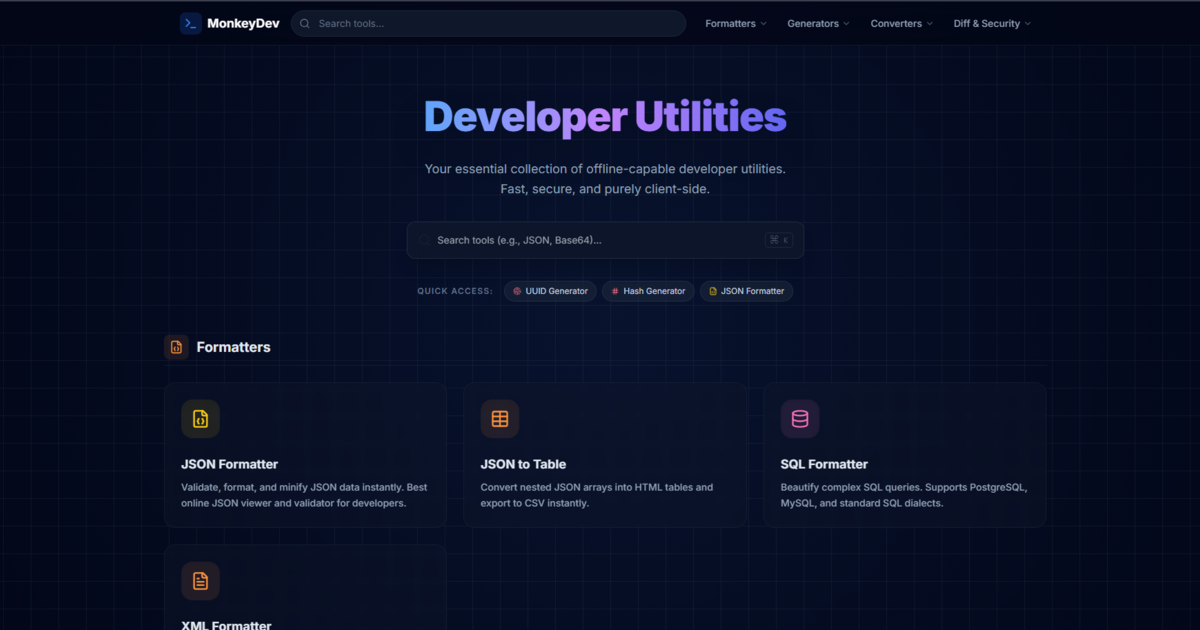Click the magnifier icon in the header search
1200x630 pixels.
[305, 24]
